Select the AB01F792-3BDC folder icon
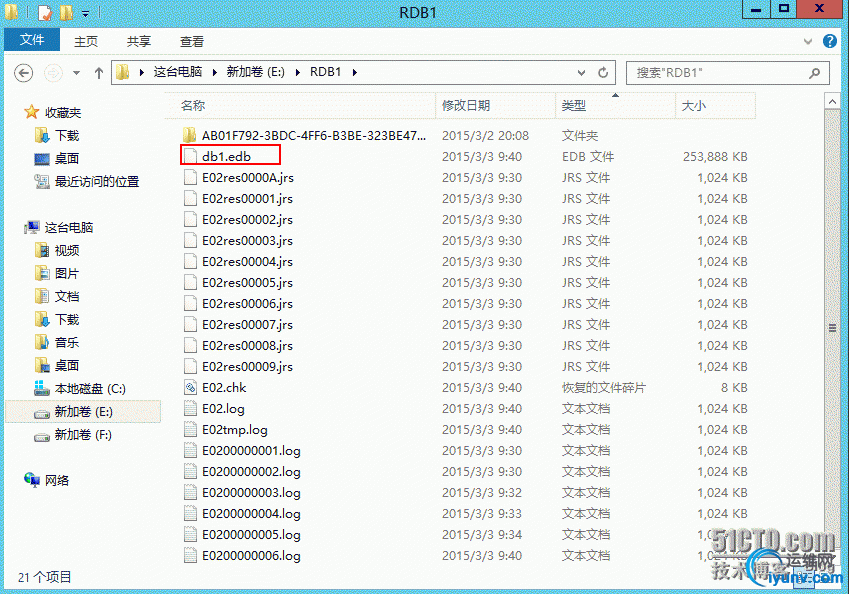This screenshot has height=594, width=849. 190,135
